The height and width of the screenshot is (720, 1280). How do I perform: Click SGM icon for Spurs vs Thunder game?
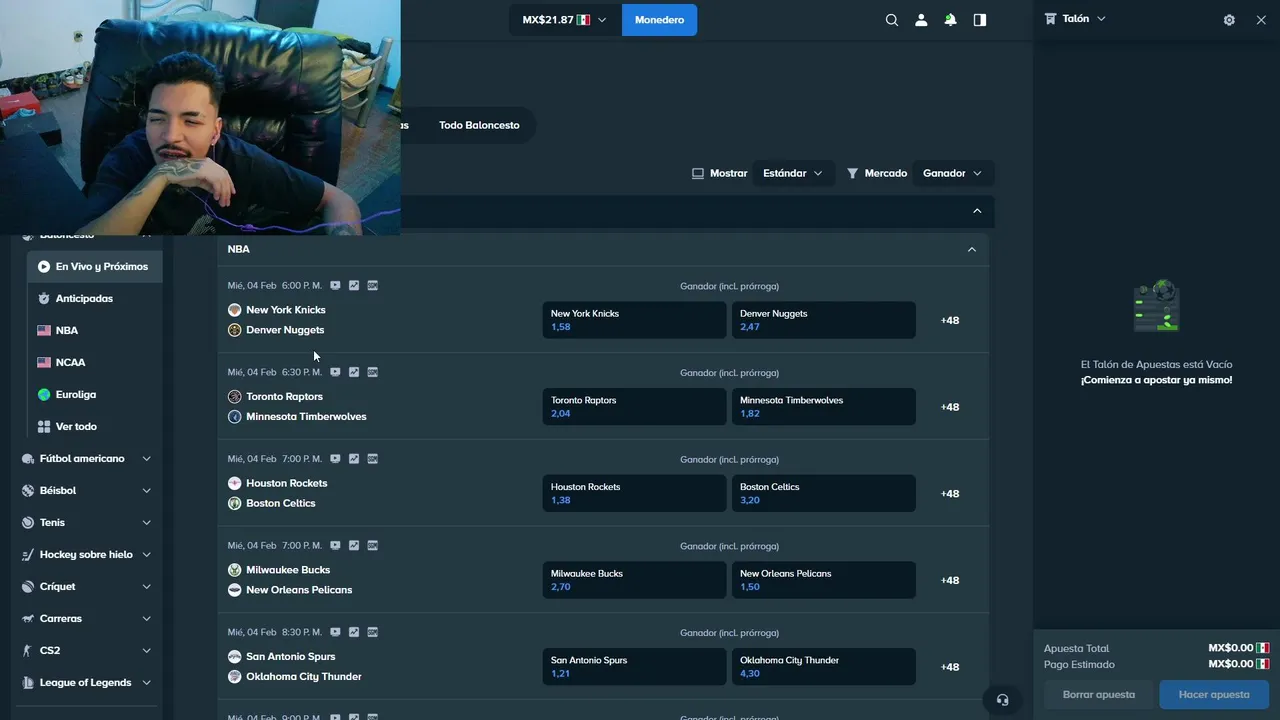point(373,632)
